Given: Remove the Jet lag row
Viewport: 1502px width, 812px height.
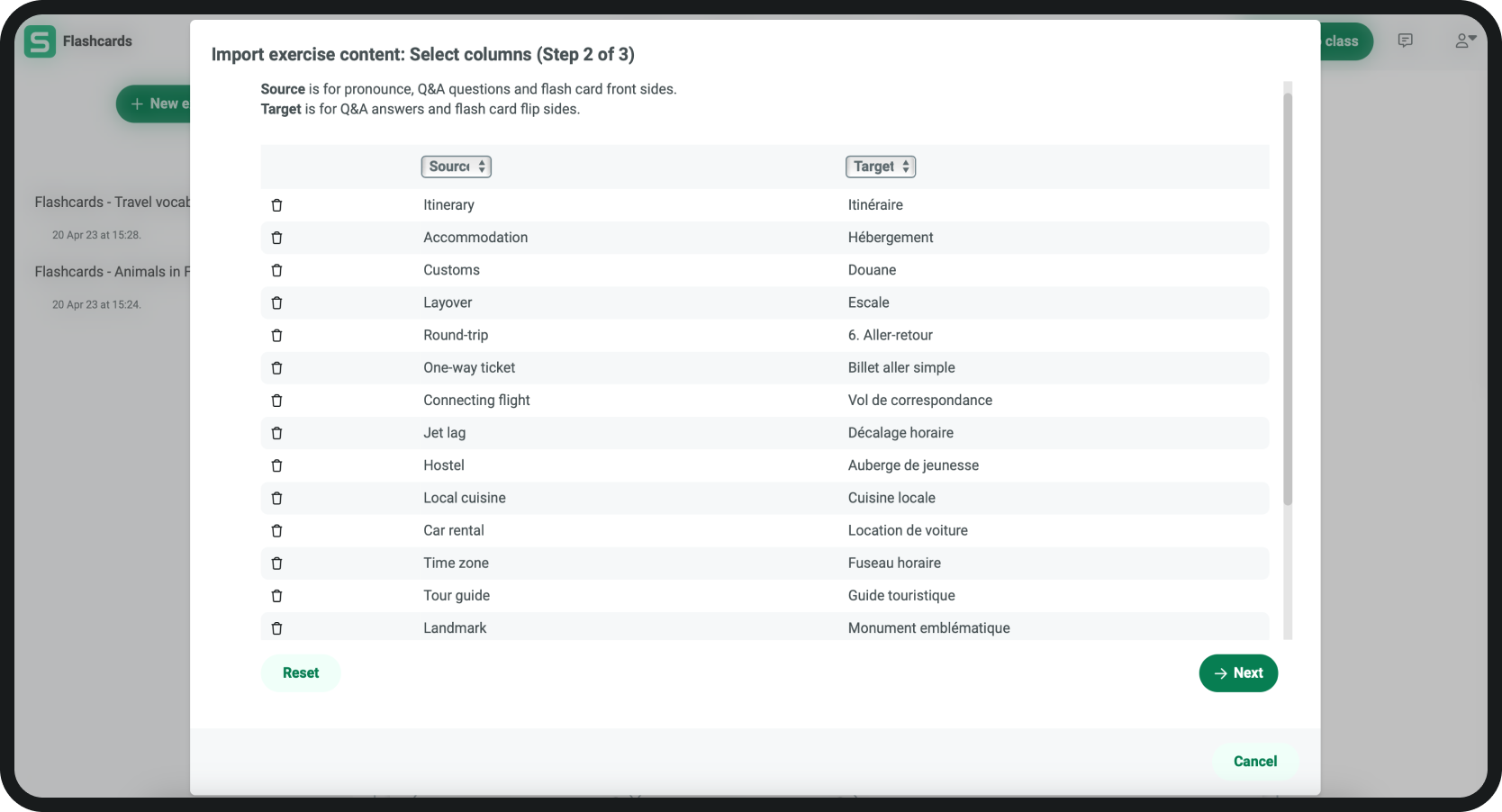Looking at the screenshot, I should [276, 433].
